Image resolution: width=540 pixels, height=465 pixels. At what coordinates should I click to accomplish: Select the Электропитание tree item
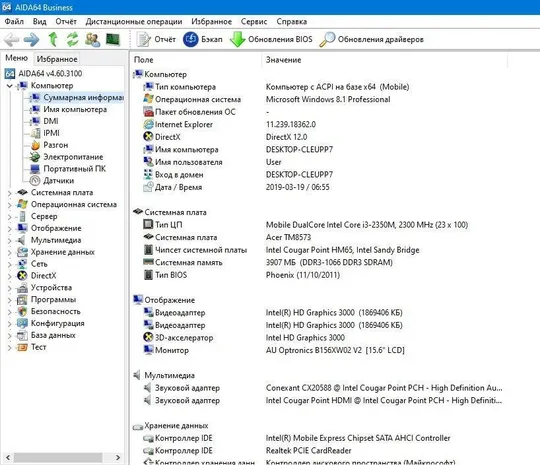[x=66, y=157]
